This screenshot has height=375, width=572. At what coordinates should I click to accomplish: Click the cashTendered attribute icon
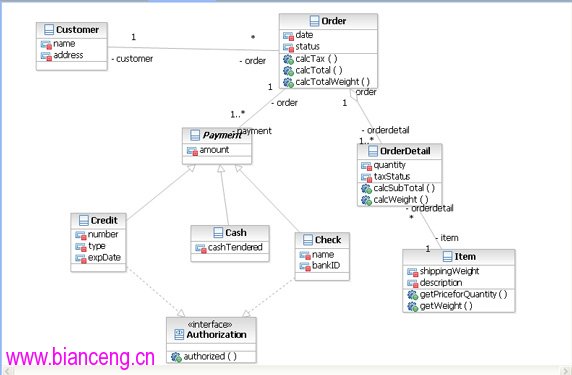click(x=201, y=248)
